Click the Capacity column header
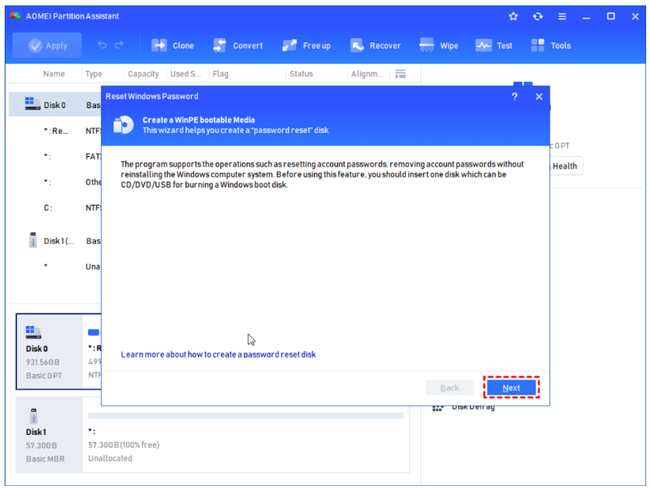 pos(143,74)
